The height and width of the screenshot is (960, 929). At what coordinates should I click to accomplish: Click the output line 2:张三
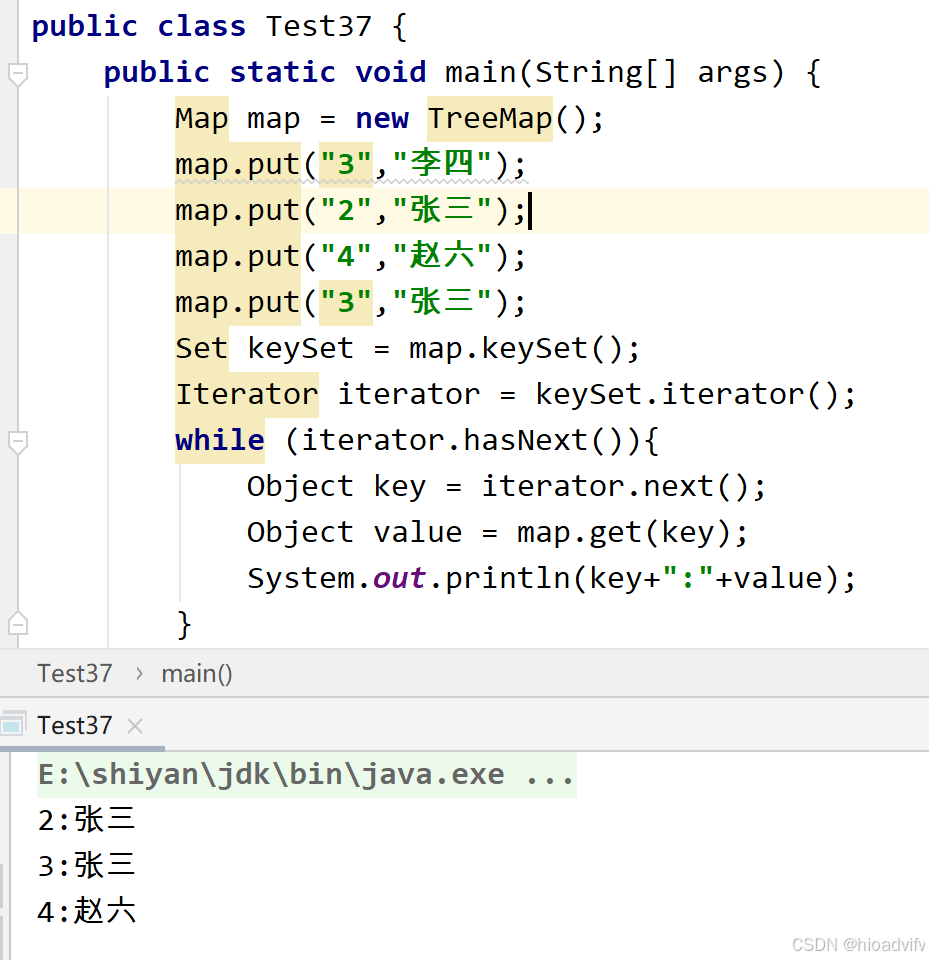point(85,819)
